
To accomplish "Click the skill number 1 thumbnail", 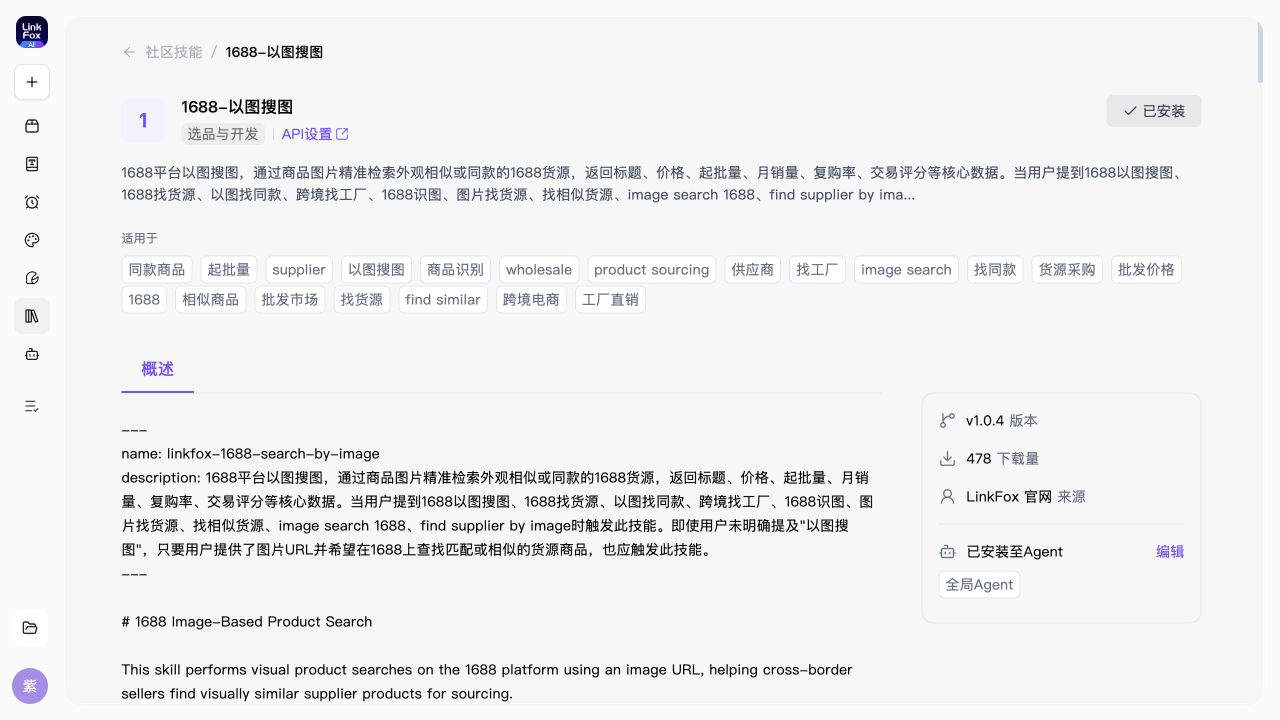I will tap(143, 120).
